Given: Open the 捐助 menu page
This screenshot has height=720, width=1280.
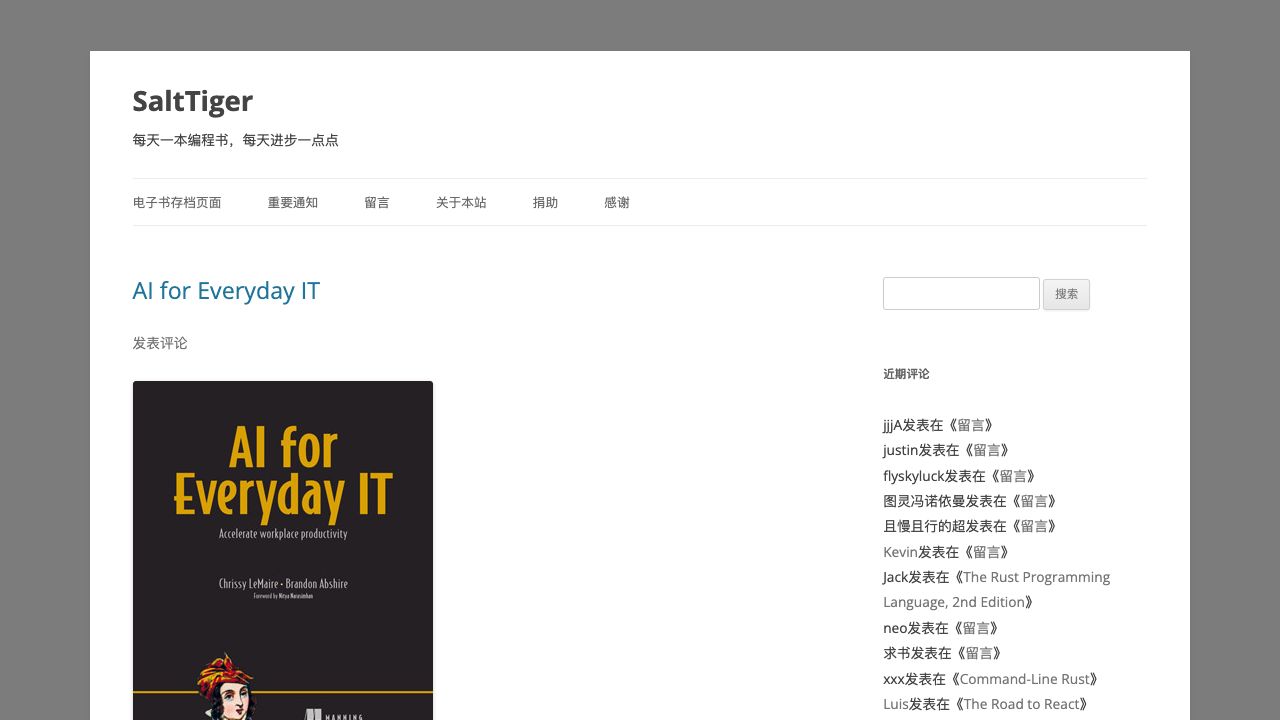Looking at the screenshot, I should tap(545, 203).
